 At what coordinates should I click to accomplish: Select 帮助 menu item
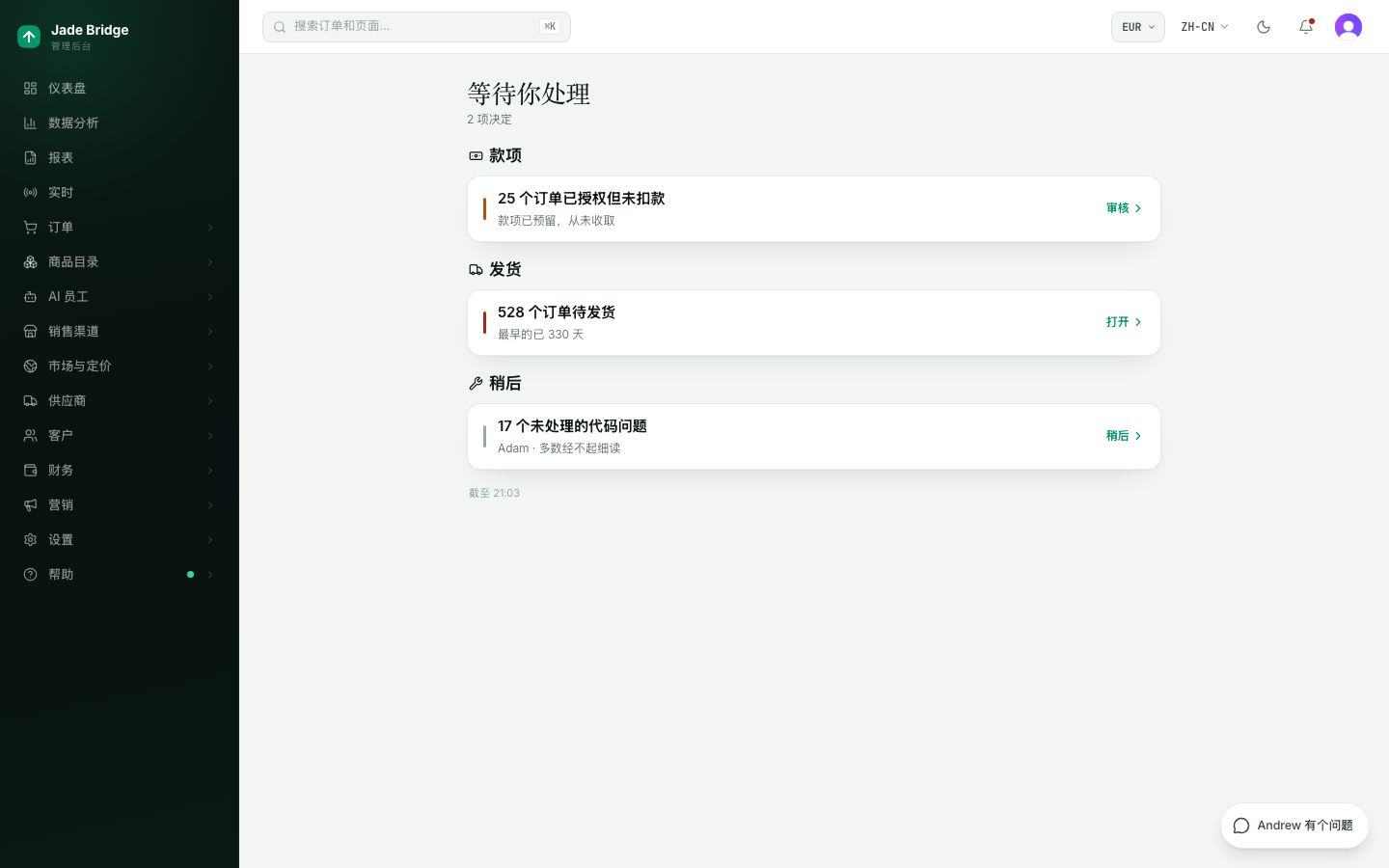[x=120, y=574]
